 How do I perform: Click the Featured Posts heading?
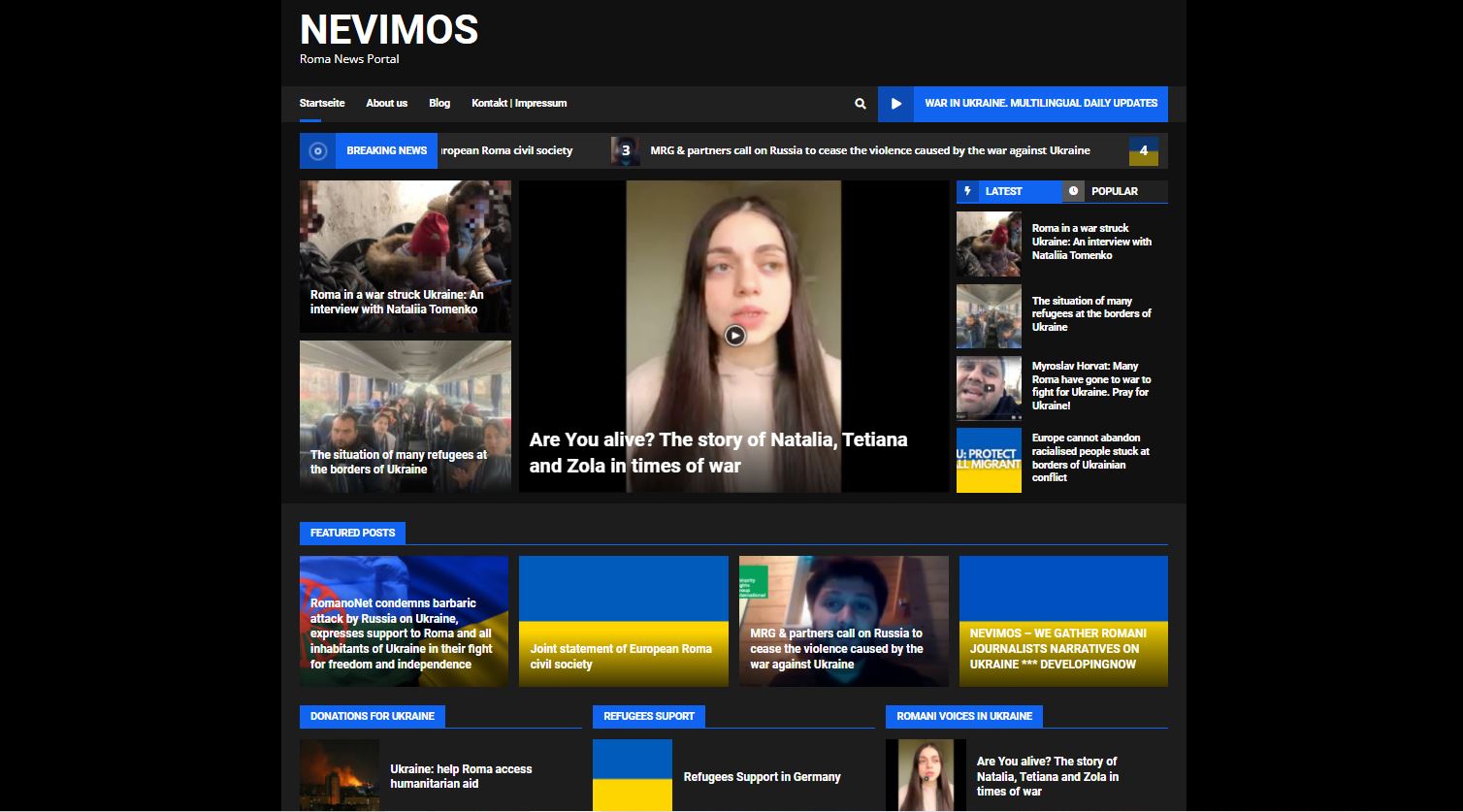pyautogui.click(x=353, y=533)
